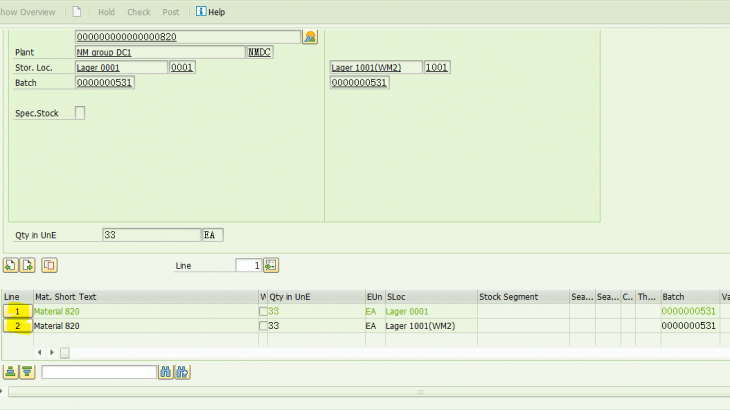This screenshot has width=730, height=410.
Task: Click the go-to-line icon next to Line field
Action: [x=271, y=265]
